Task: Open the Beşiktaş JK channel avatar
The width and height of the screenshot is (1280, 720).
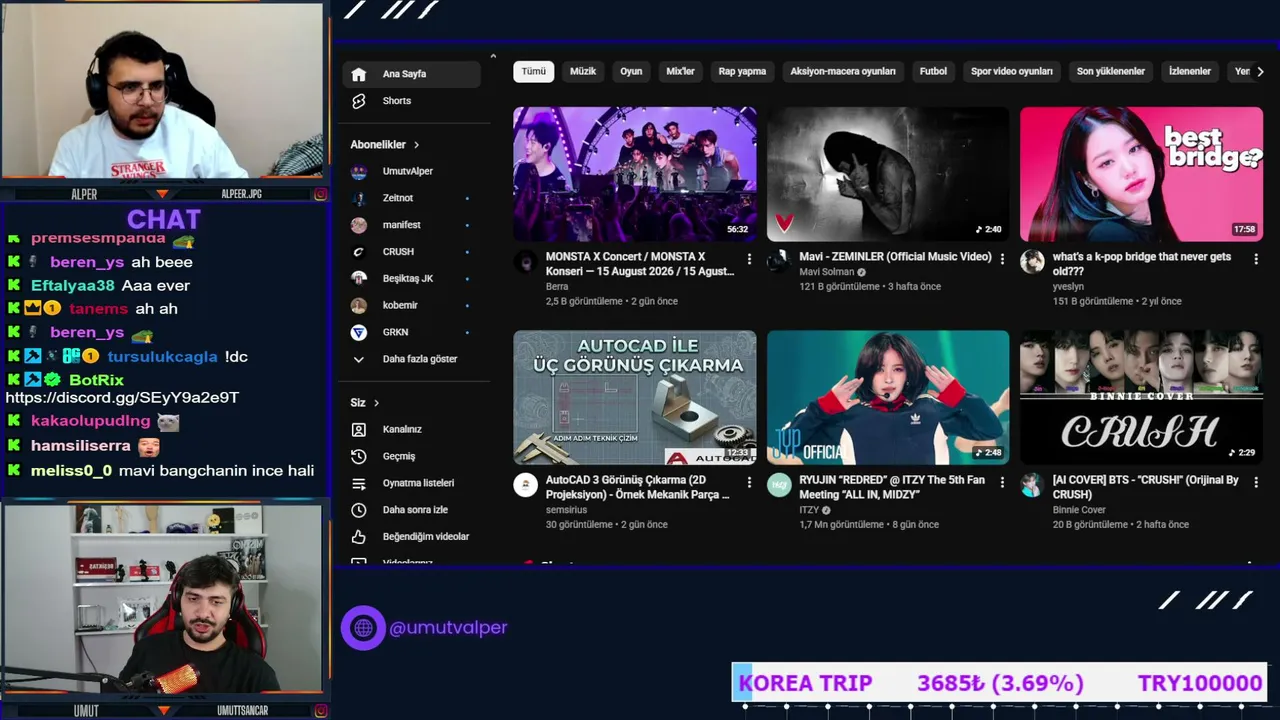Action: (359, 278)
